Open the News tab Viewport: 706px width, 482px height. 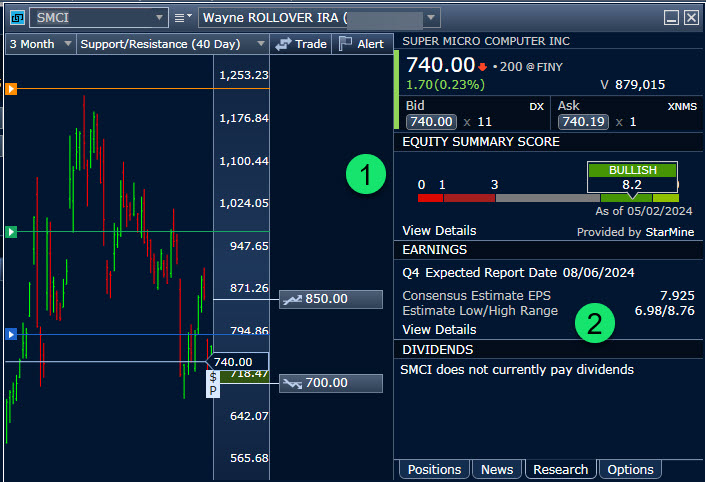tap(497, 470)
